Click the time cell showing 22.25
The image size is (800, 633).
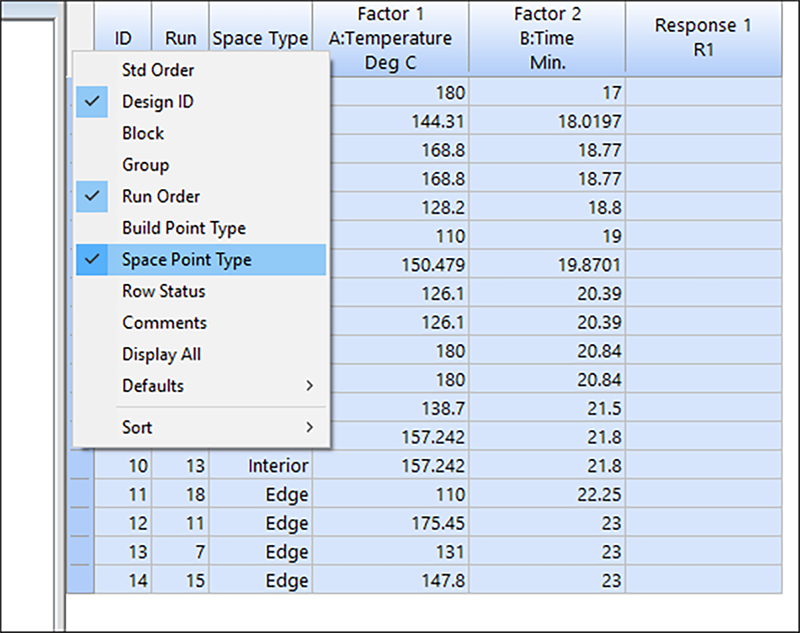(546, 494)
